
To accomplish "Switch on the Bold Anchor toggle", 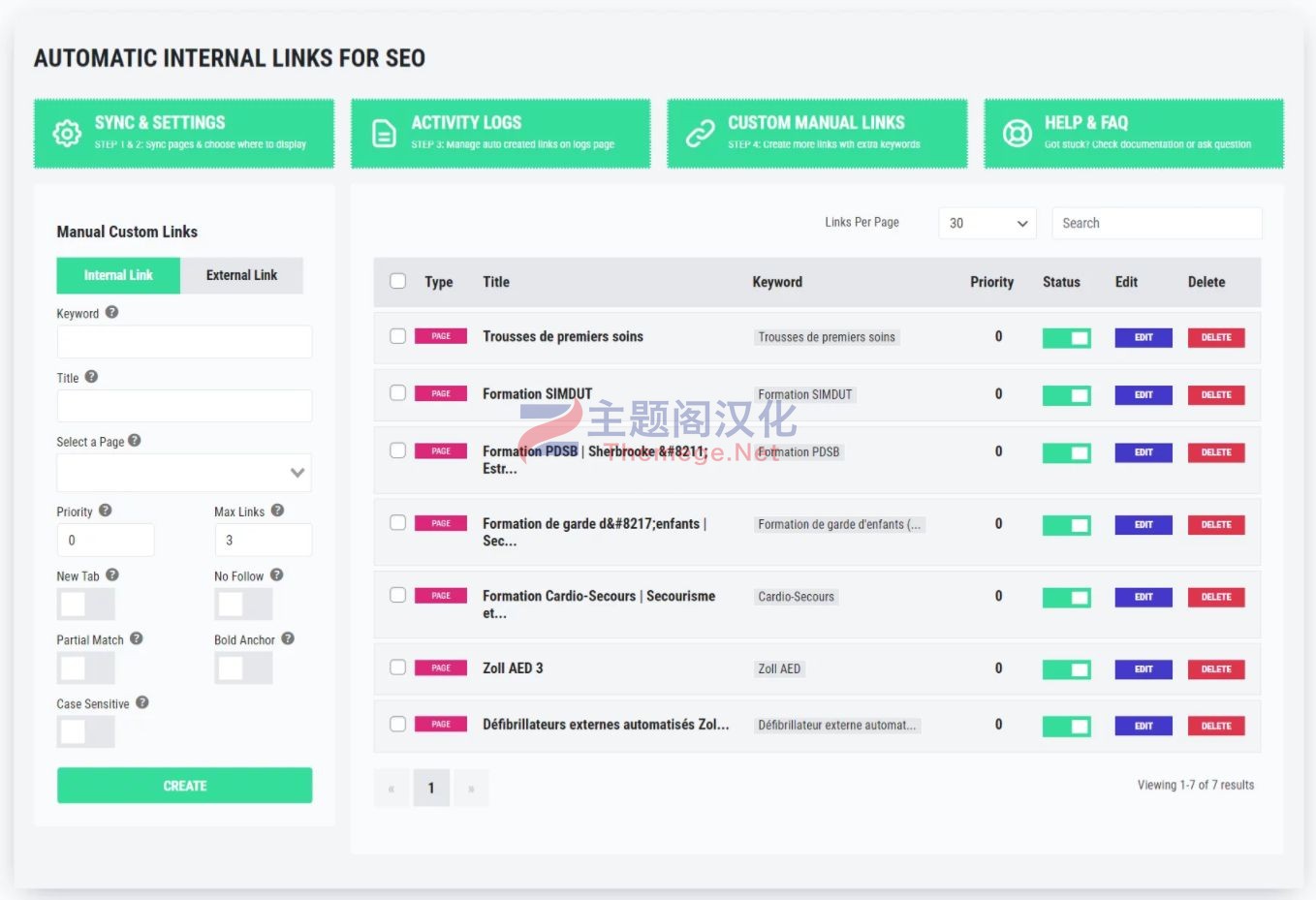I will pos(243,667).
